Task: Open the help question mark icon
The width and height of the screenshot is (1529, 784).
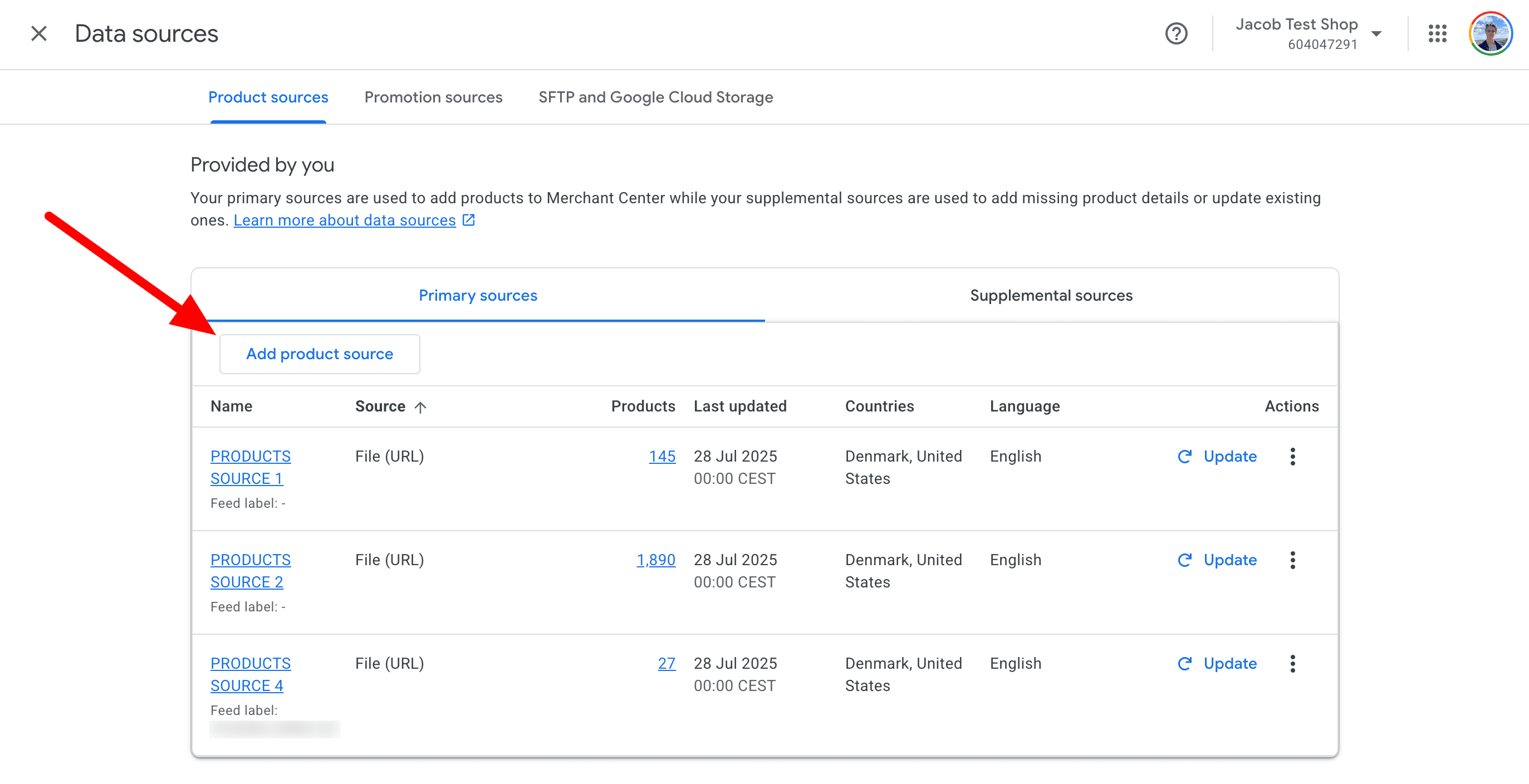Action: 1177,34
